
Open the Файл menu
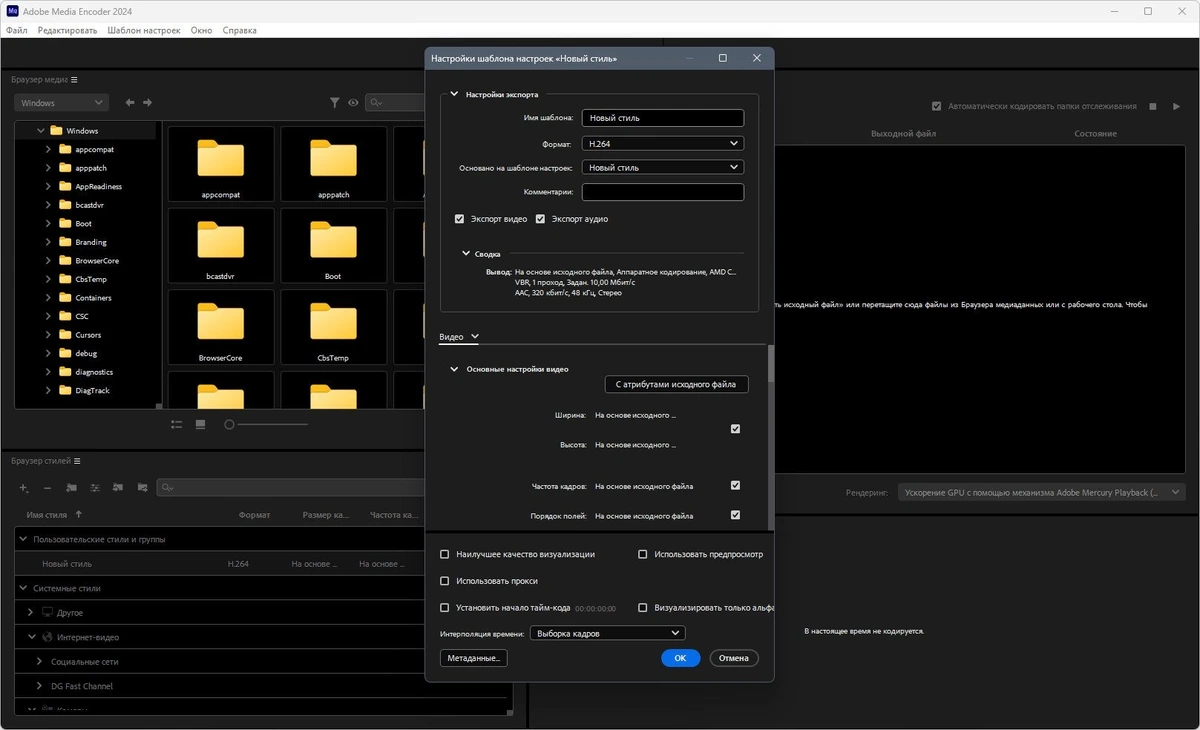point(17,30)
